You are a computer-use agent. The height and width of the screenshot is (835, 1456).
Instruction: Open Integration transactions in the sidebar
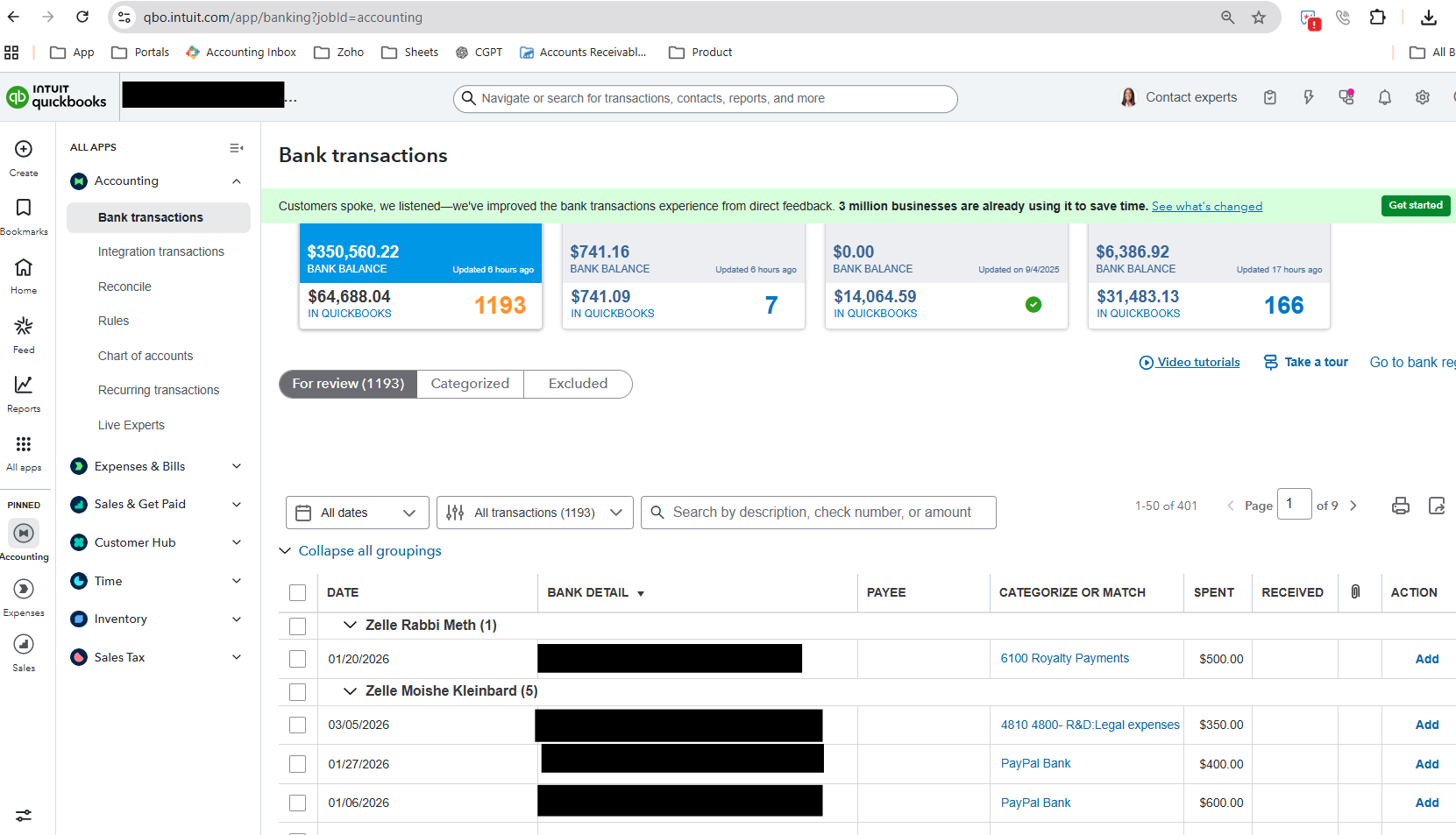click(161, 251)
